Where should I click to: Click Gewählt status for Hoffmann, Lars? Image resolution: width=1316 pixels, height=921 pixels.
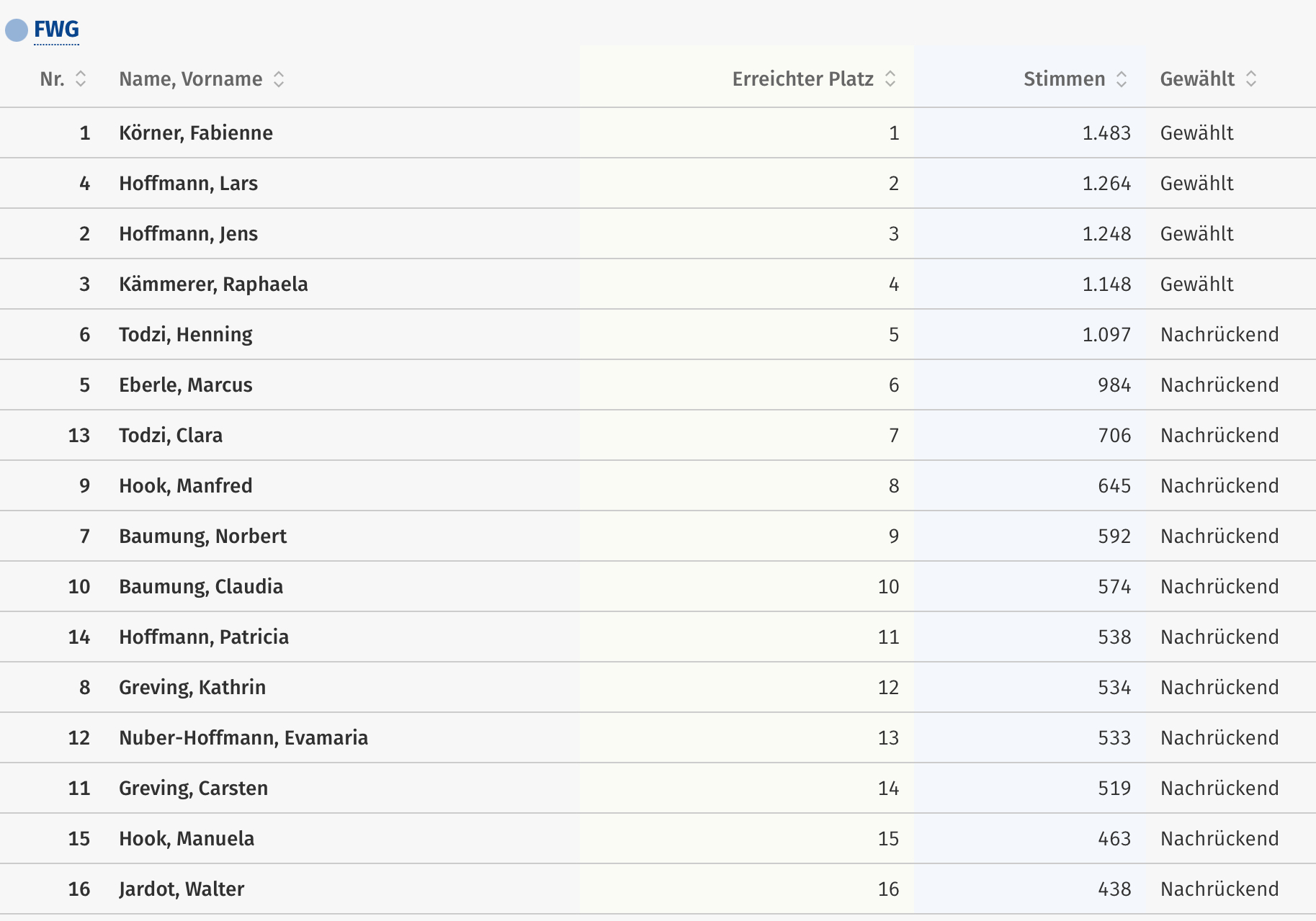click(x=1196, y=184)
